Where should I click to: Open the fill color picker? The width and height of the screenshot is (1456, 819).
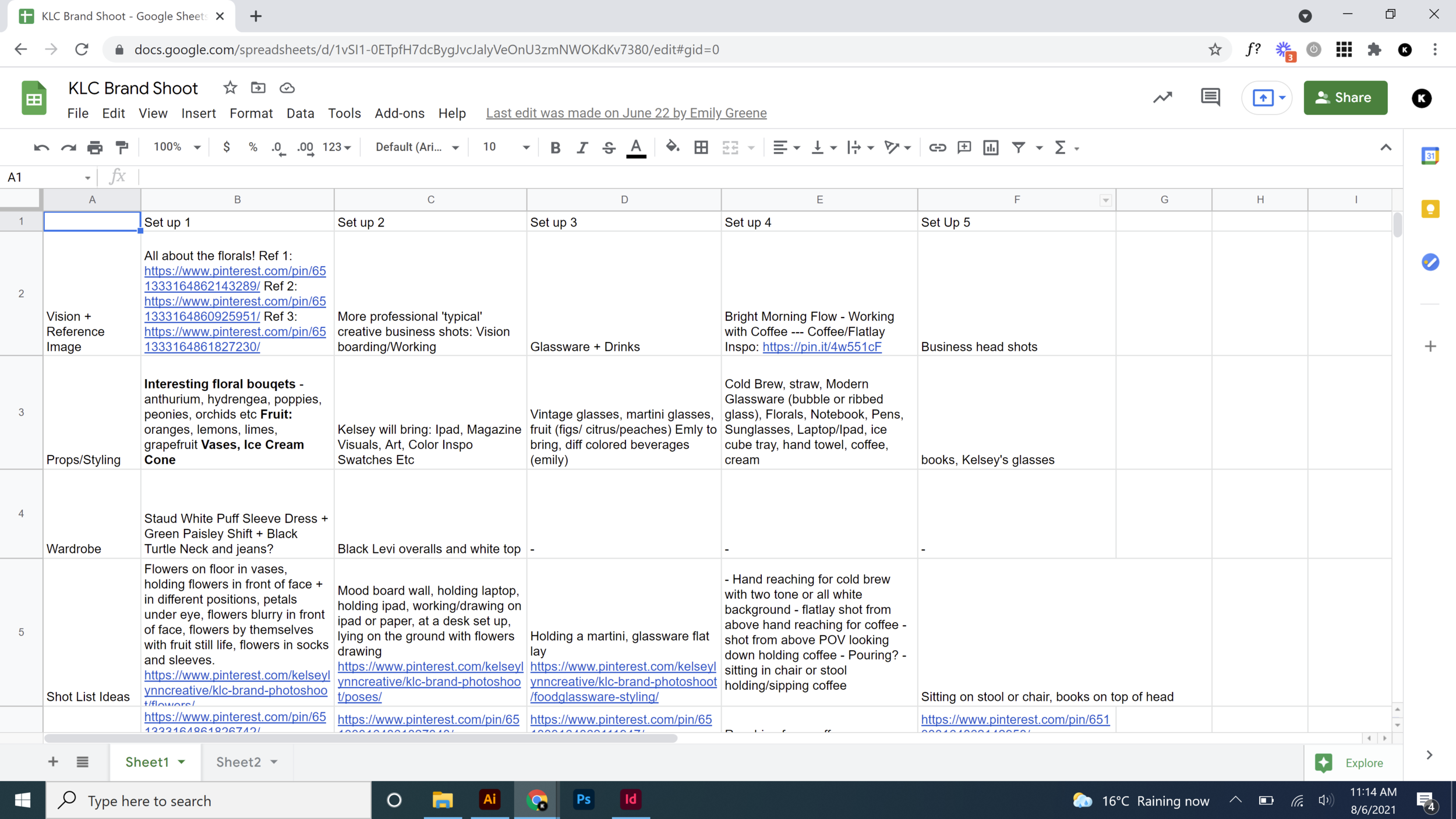672,147
